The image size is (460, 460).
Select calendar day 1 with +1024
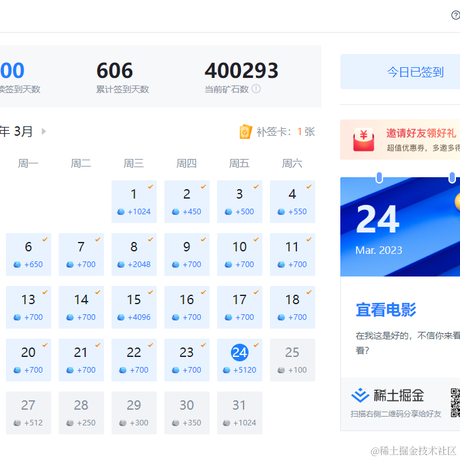(x=134, y=202)
